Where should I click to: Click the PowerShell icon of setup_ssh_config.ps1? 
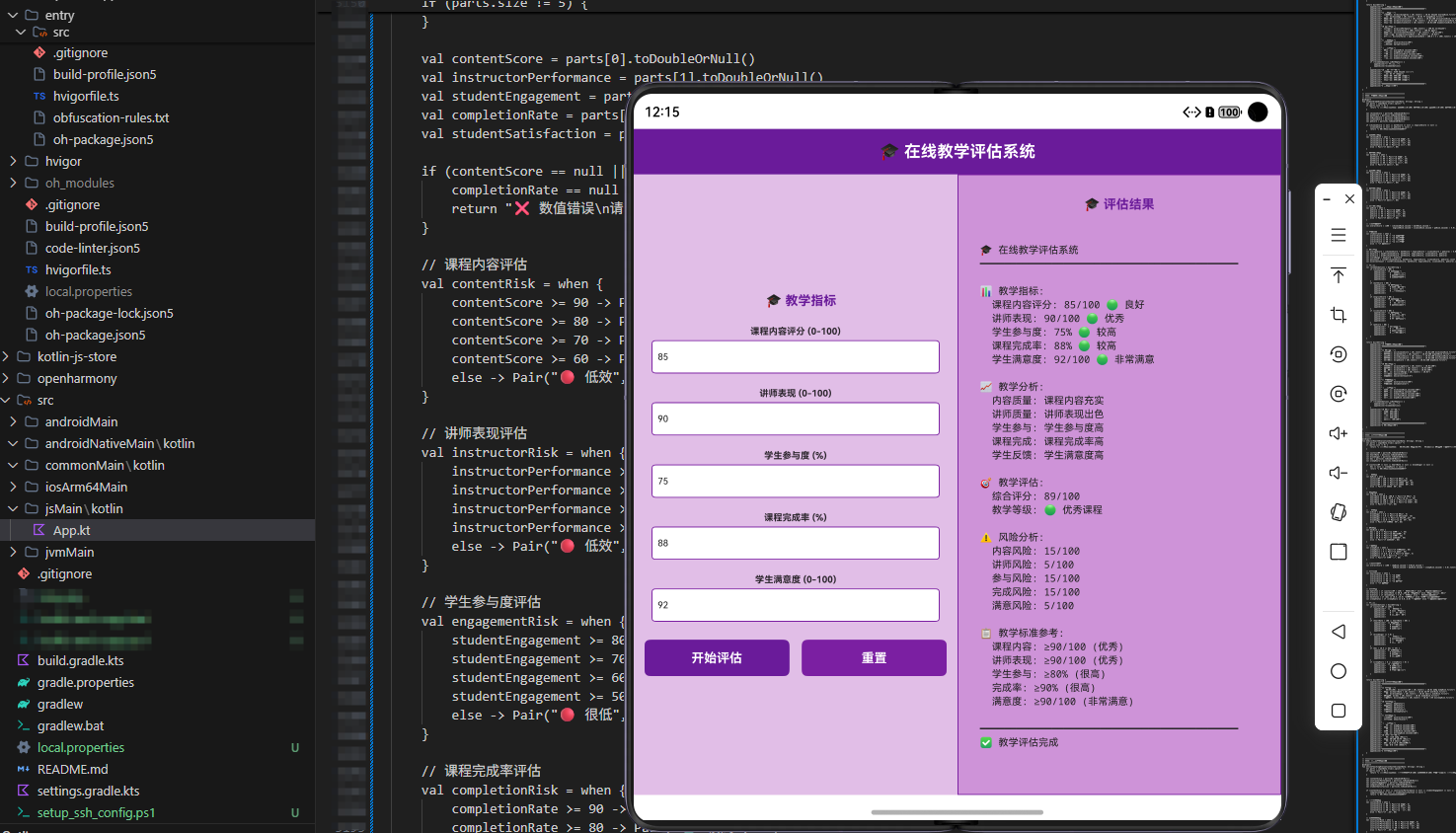24,812
